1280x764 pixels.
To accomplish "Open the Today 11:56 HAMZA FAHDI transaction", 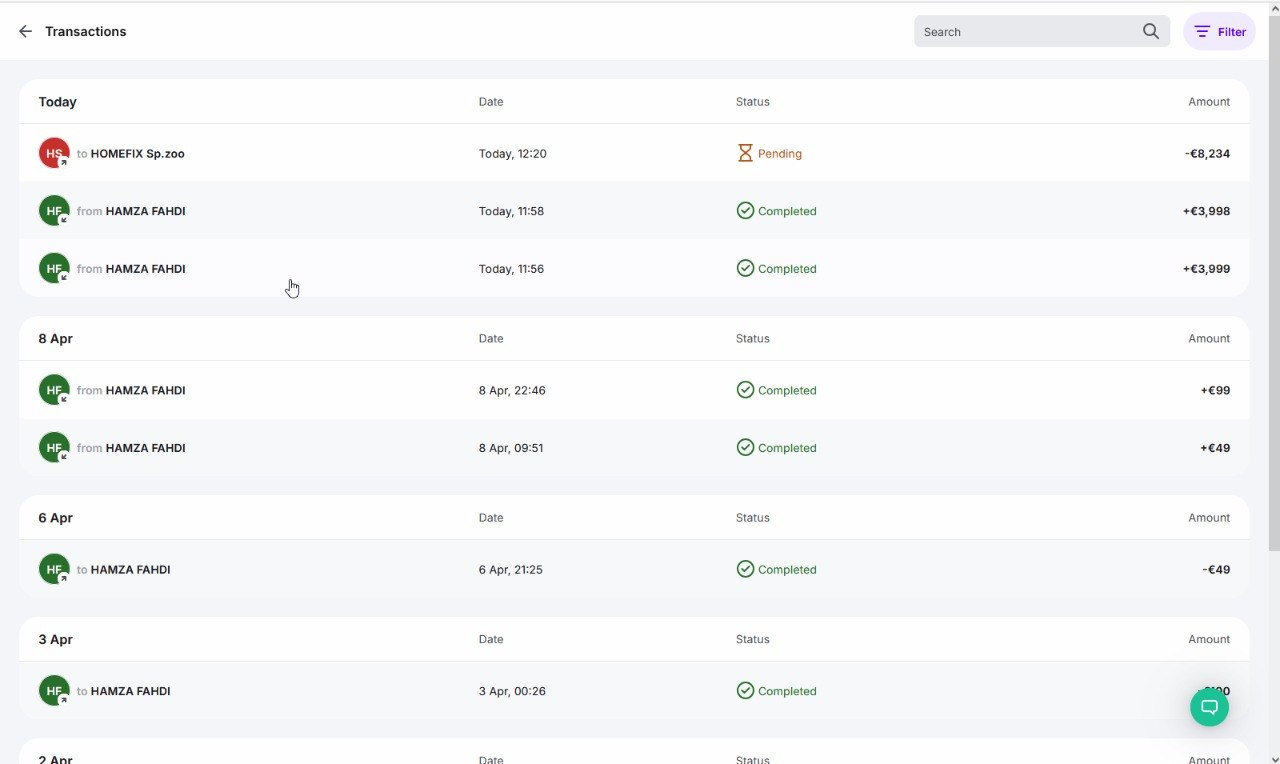I will tap(145, 269).
